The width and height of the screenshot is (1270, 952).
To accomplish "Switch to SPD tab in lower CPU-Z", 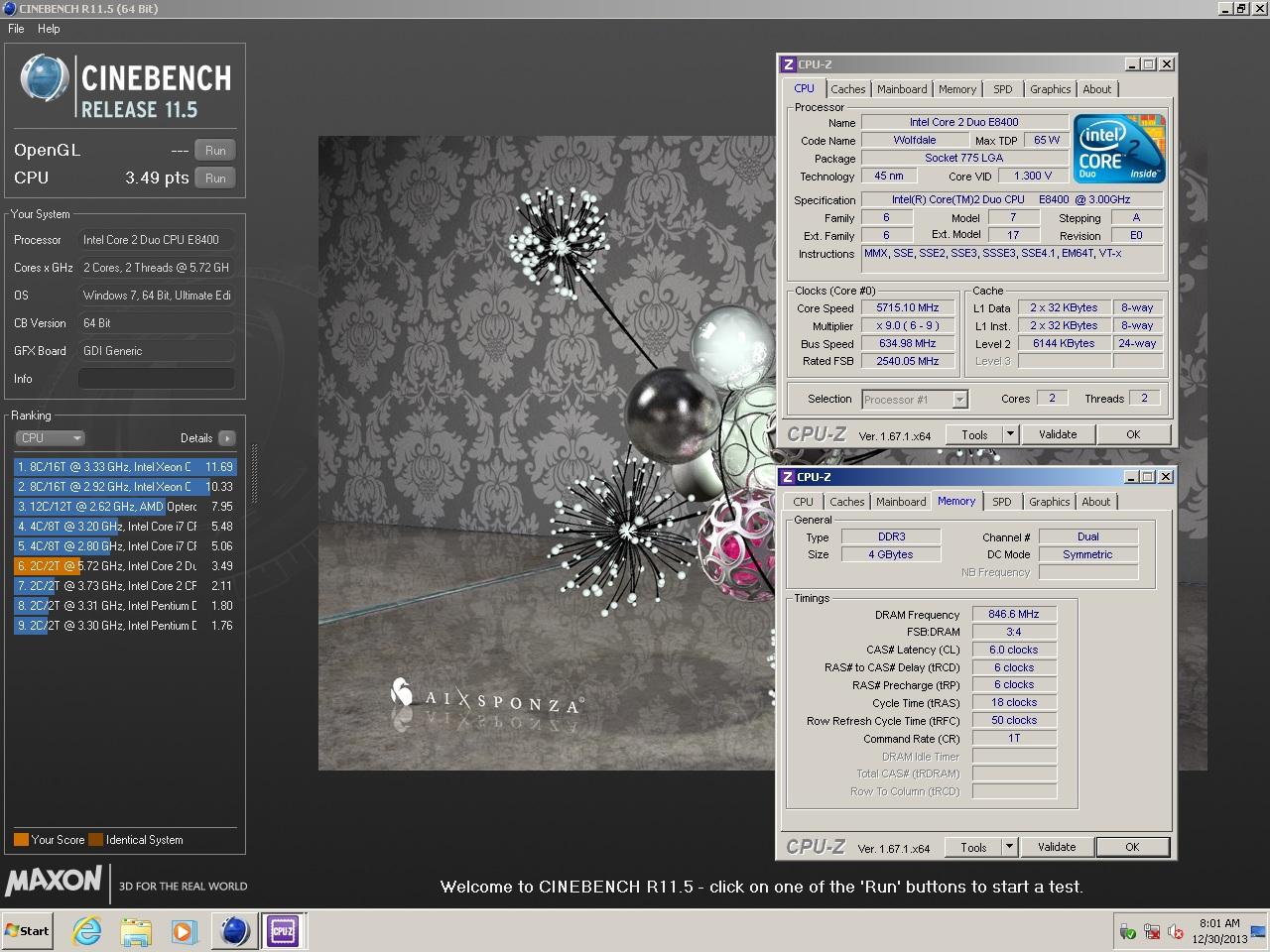I will coord(1002,502).
